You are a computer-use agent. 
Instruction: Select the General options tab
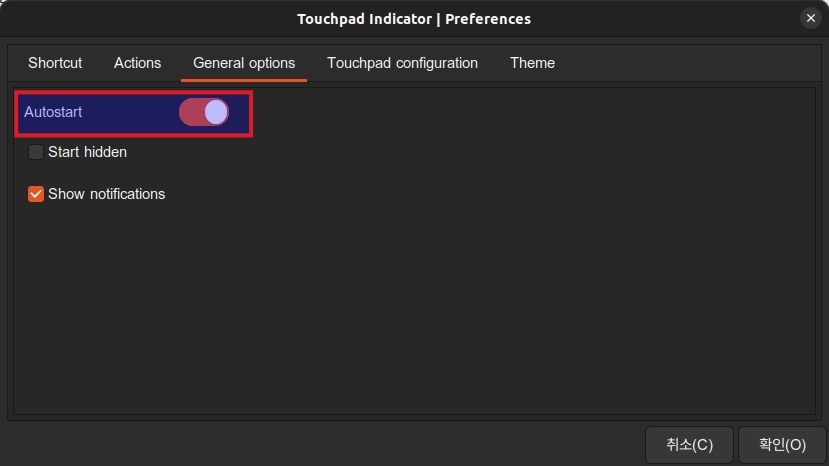pos(244,63)
